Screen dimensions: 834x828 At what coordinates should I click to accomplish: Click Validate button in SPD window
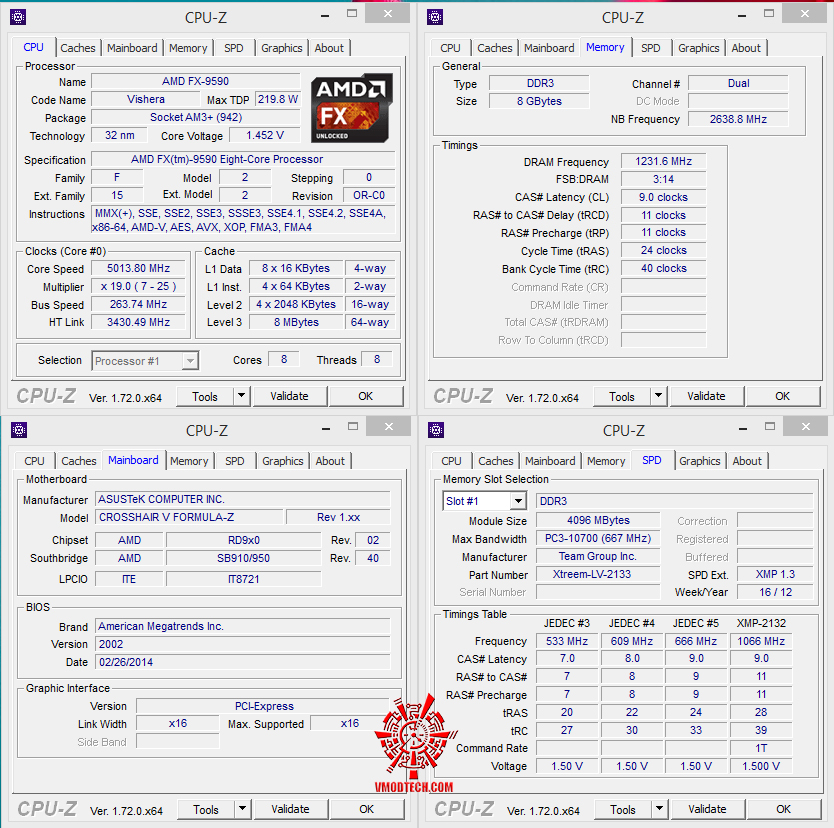(x=707, y=809)
